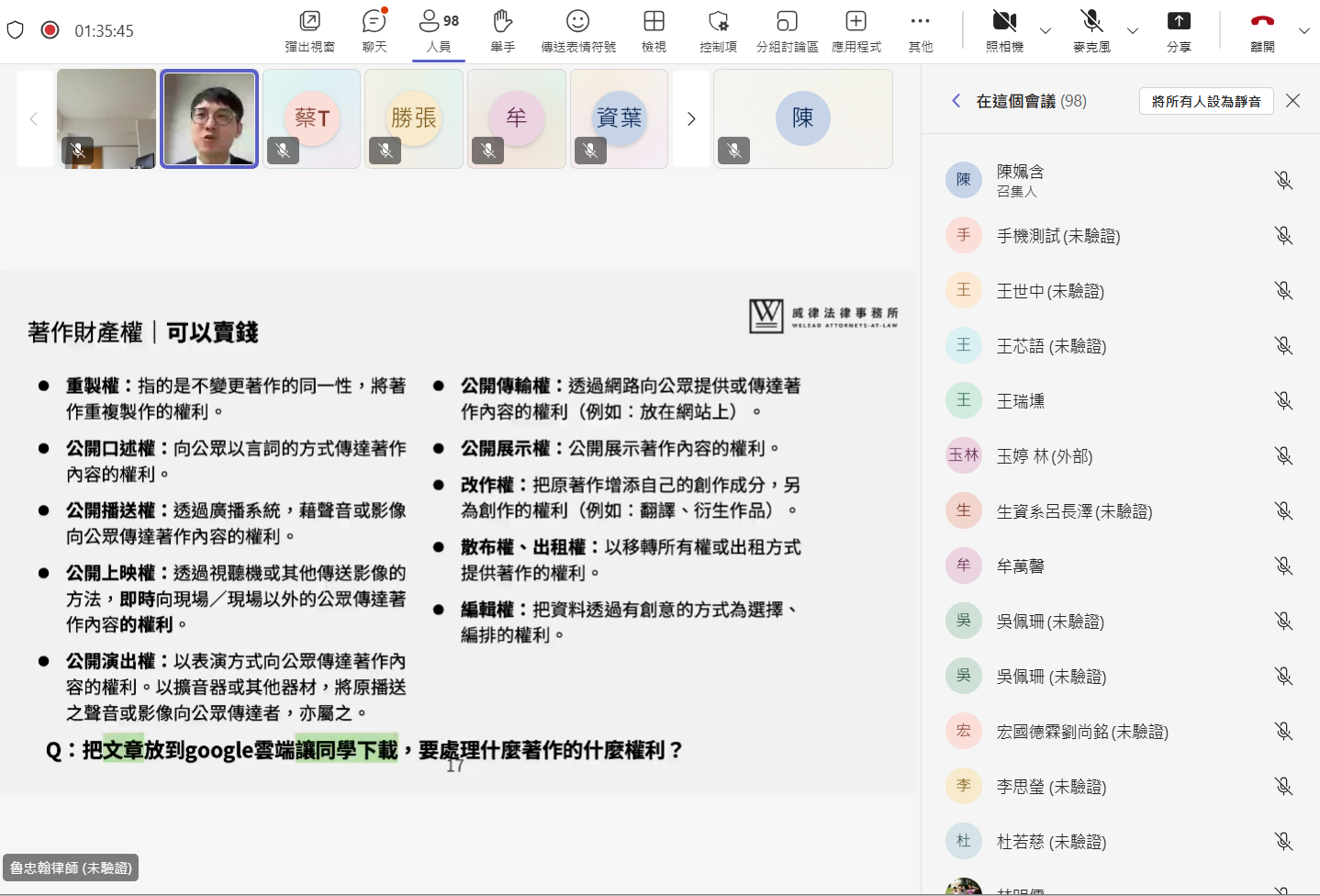Click the share (分享) button
The image size is (1320, 896).
[1179, 30]
